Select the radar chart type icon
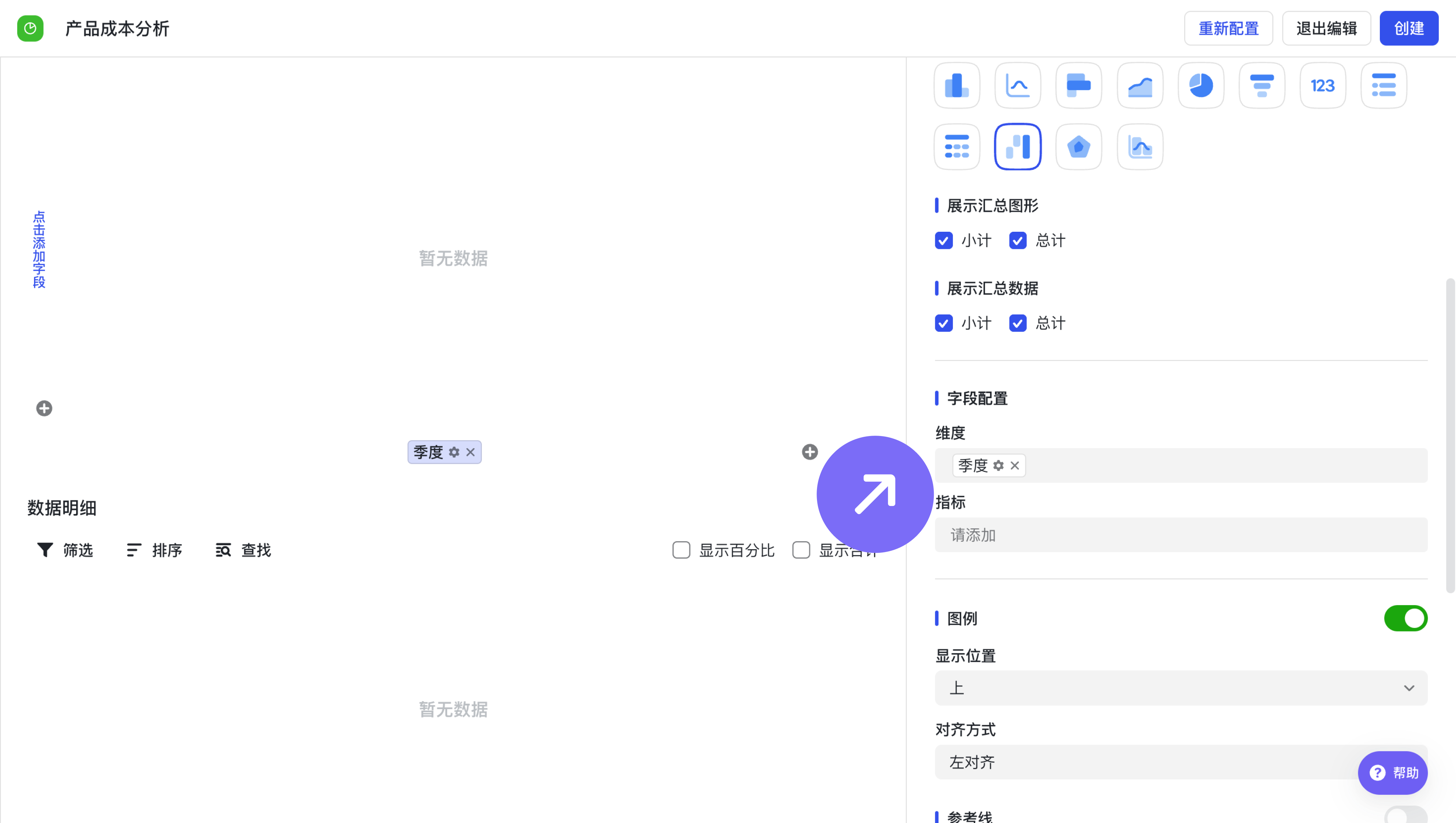Viewport: 1456px width, 823px height. [x=1078, y=146]
